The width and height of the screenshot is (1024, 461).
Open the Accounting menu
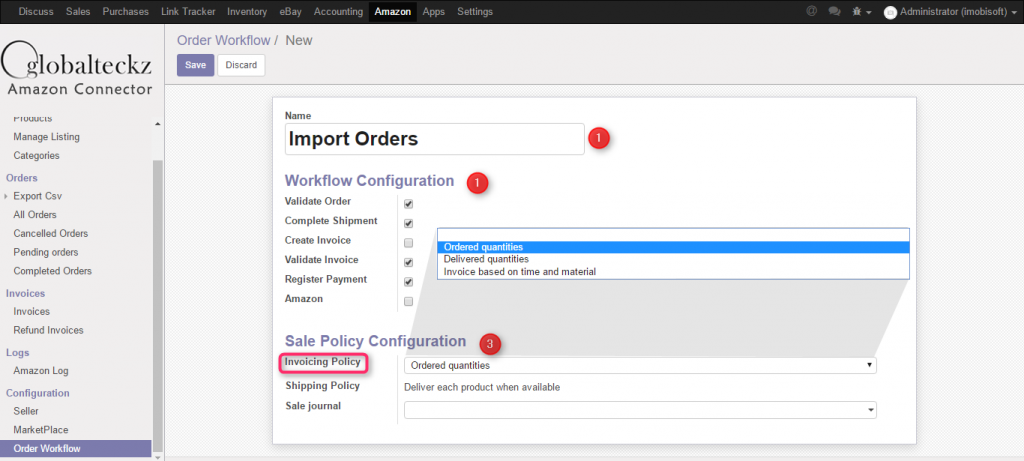[x=338, y=11]
